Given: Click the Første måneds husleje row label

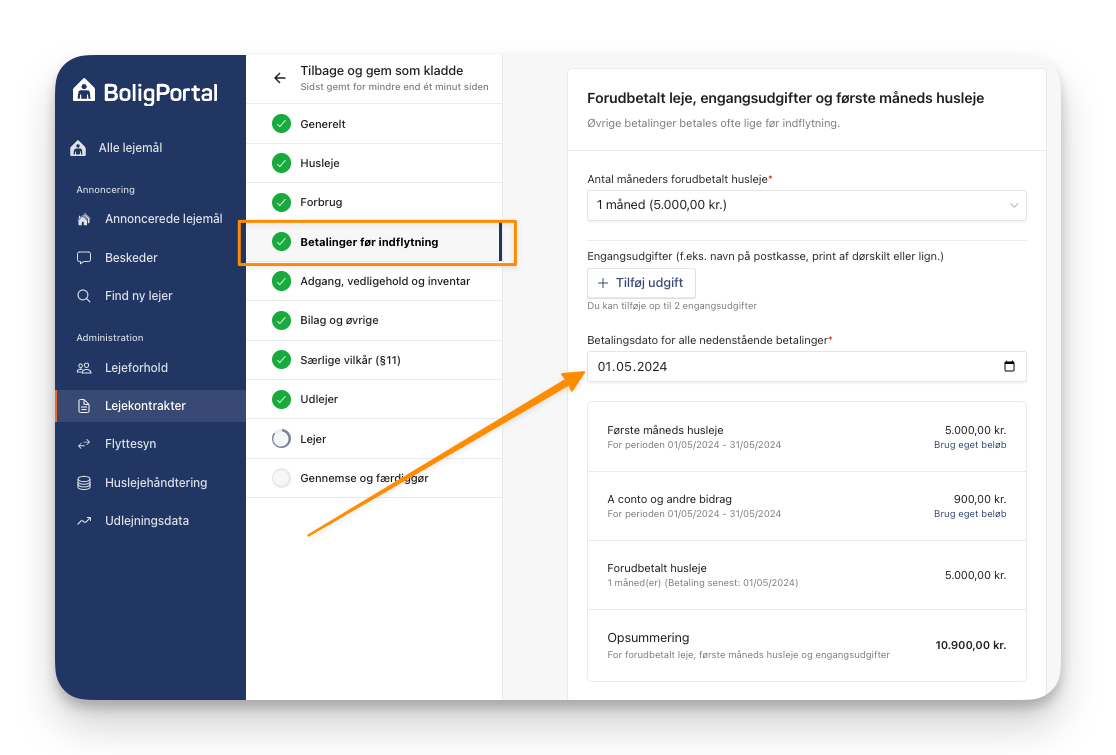Looking at the screenshot, I should coord(665,430).
